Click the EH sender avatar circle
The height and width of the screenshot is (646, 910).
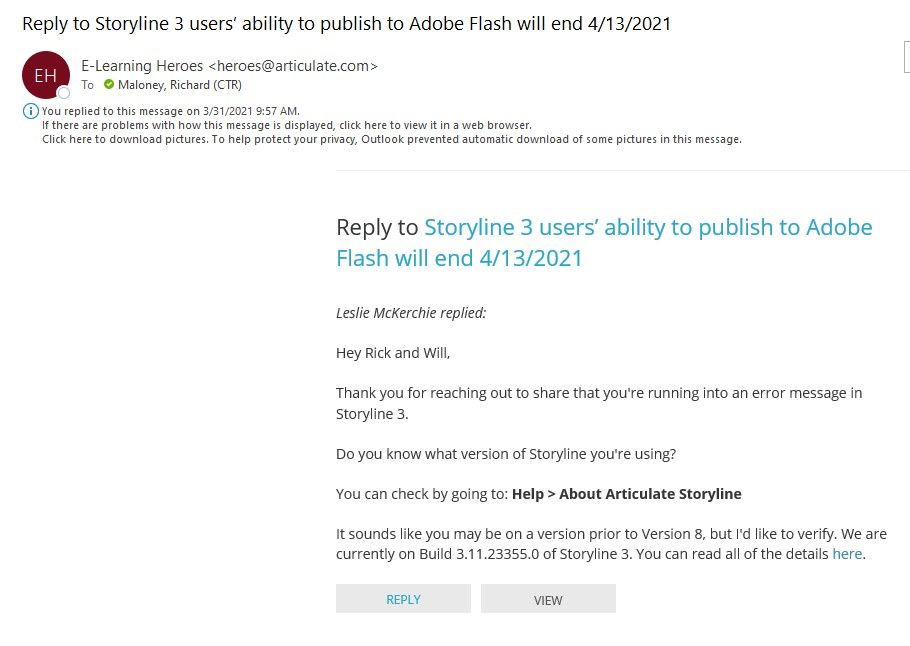45,75
